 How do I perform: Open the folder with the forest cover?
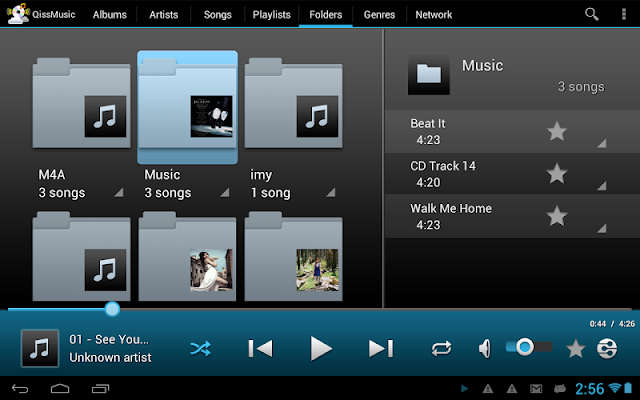293,256
